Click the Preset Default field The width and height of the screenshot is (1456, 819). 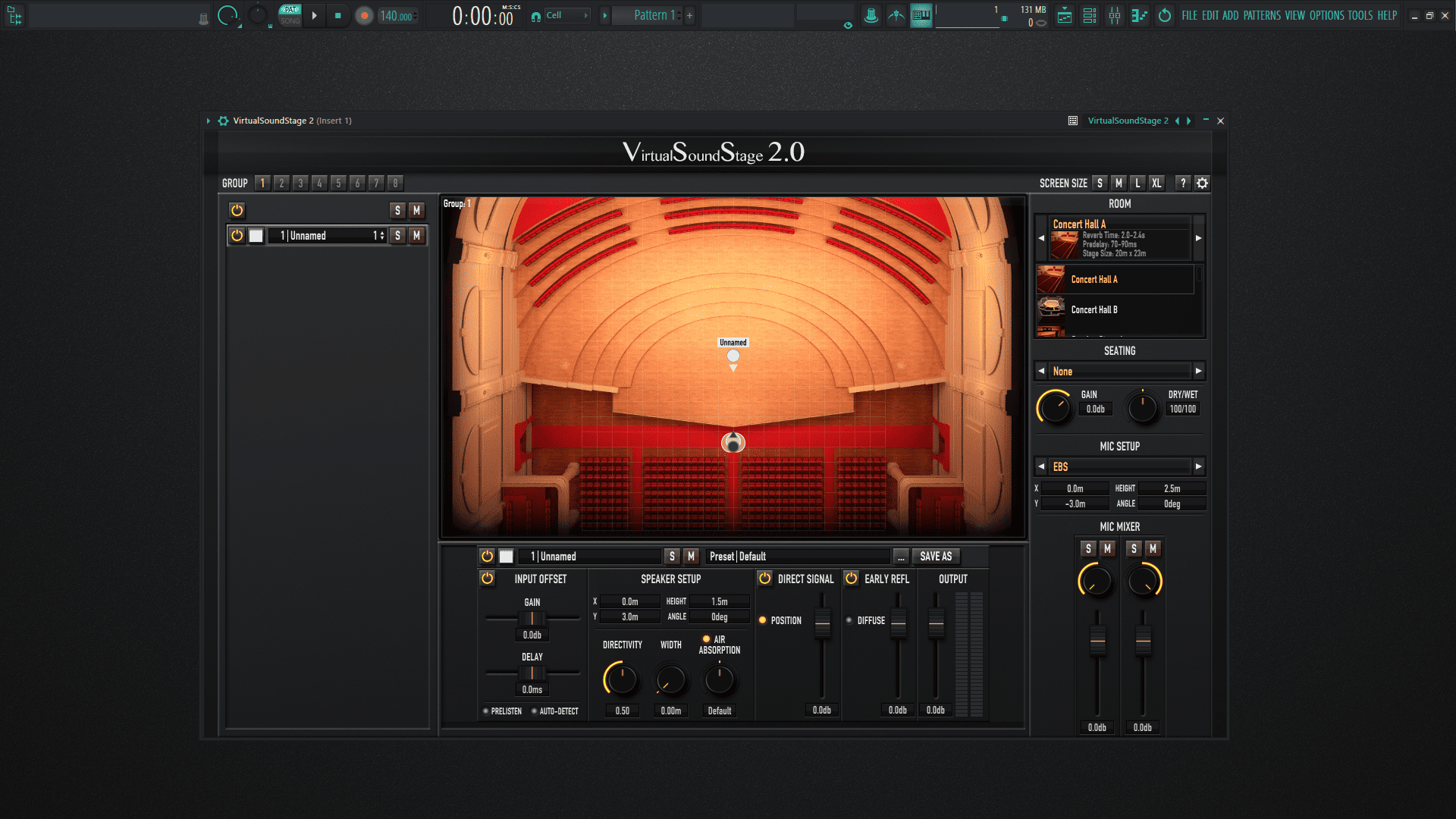(798, 557)
